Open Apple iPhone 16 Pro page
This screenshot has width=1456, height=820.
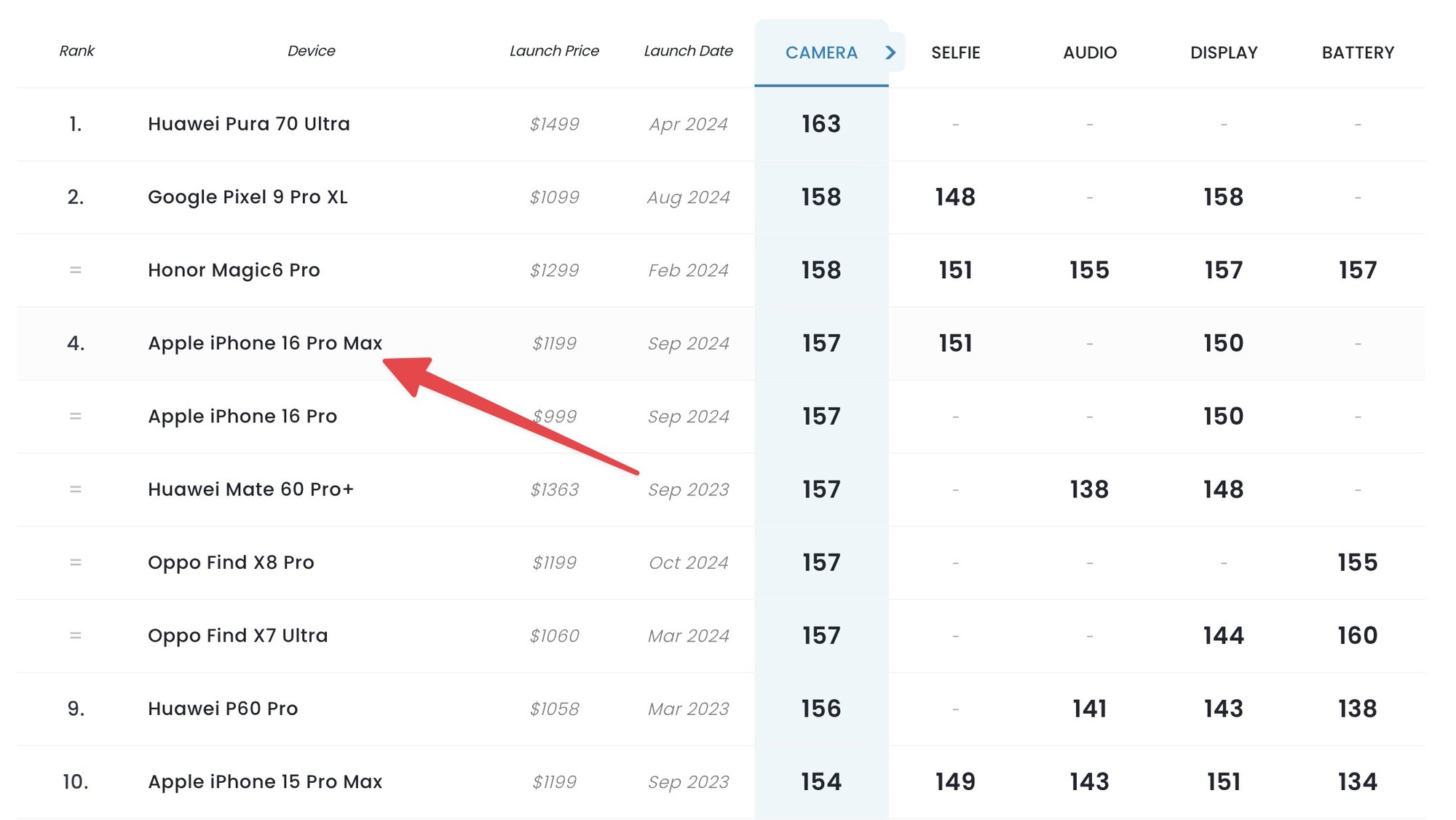point(242,416)
